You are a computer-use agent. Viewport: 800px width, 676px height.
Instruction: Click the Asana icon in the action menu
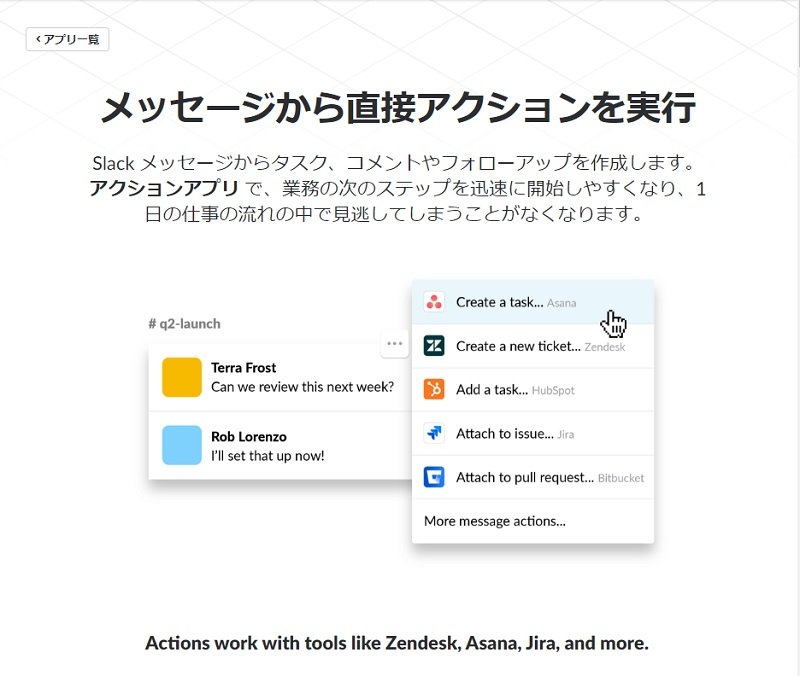[434, 302]
